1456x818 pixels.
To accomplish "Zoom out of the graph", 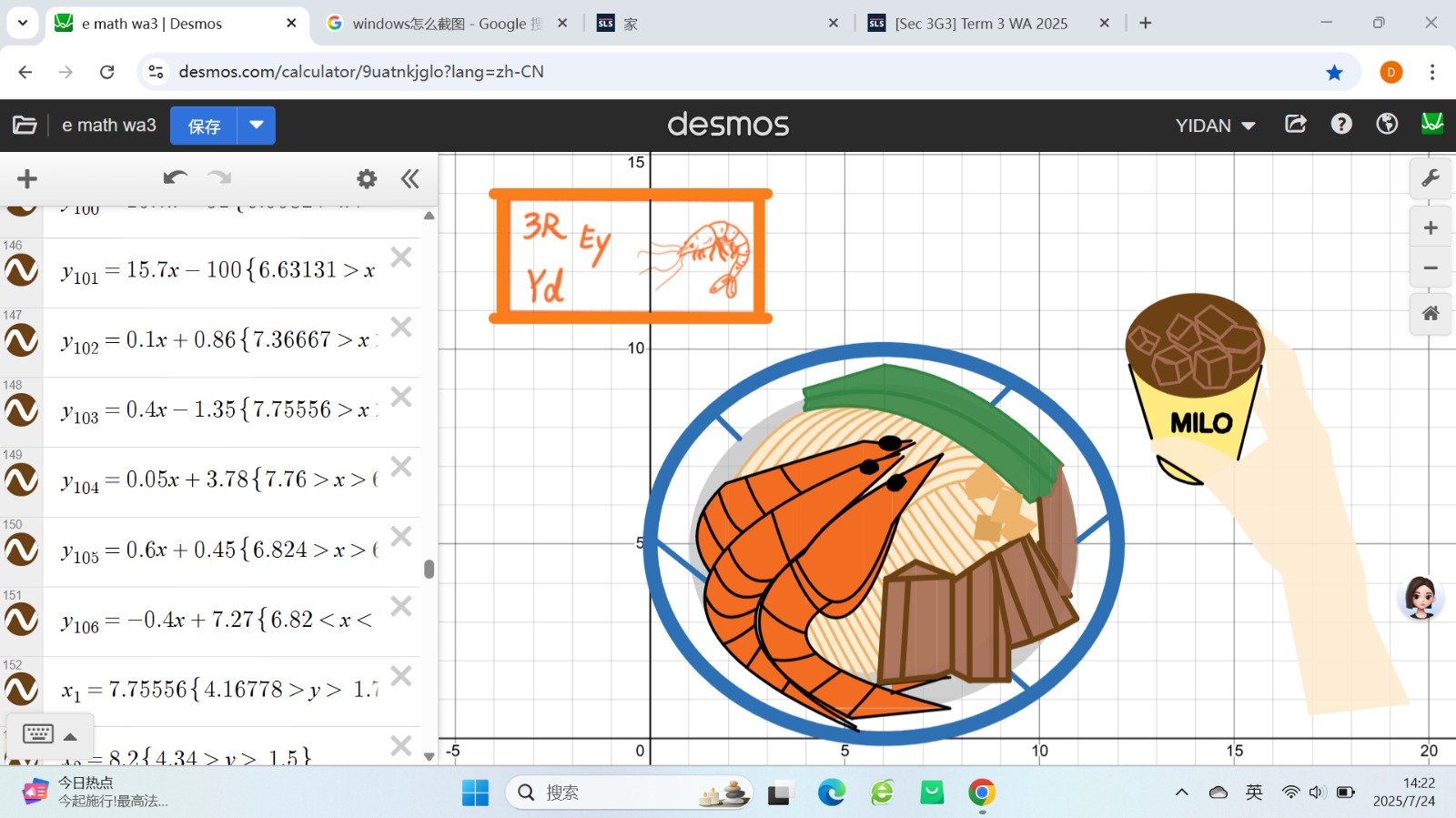I will [1431, 268].
